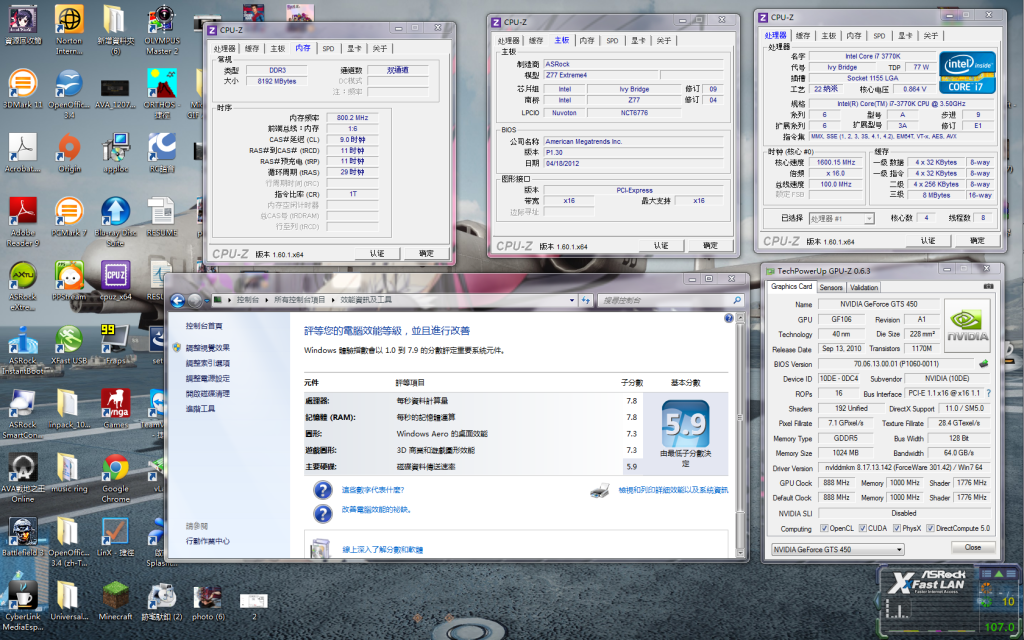Open the OpenOffice 3.4 desktop shortcut

pos(69,93)
